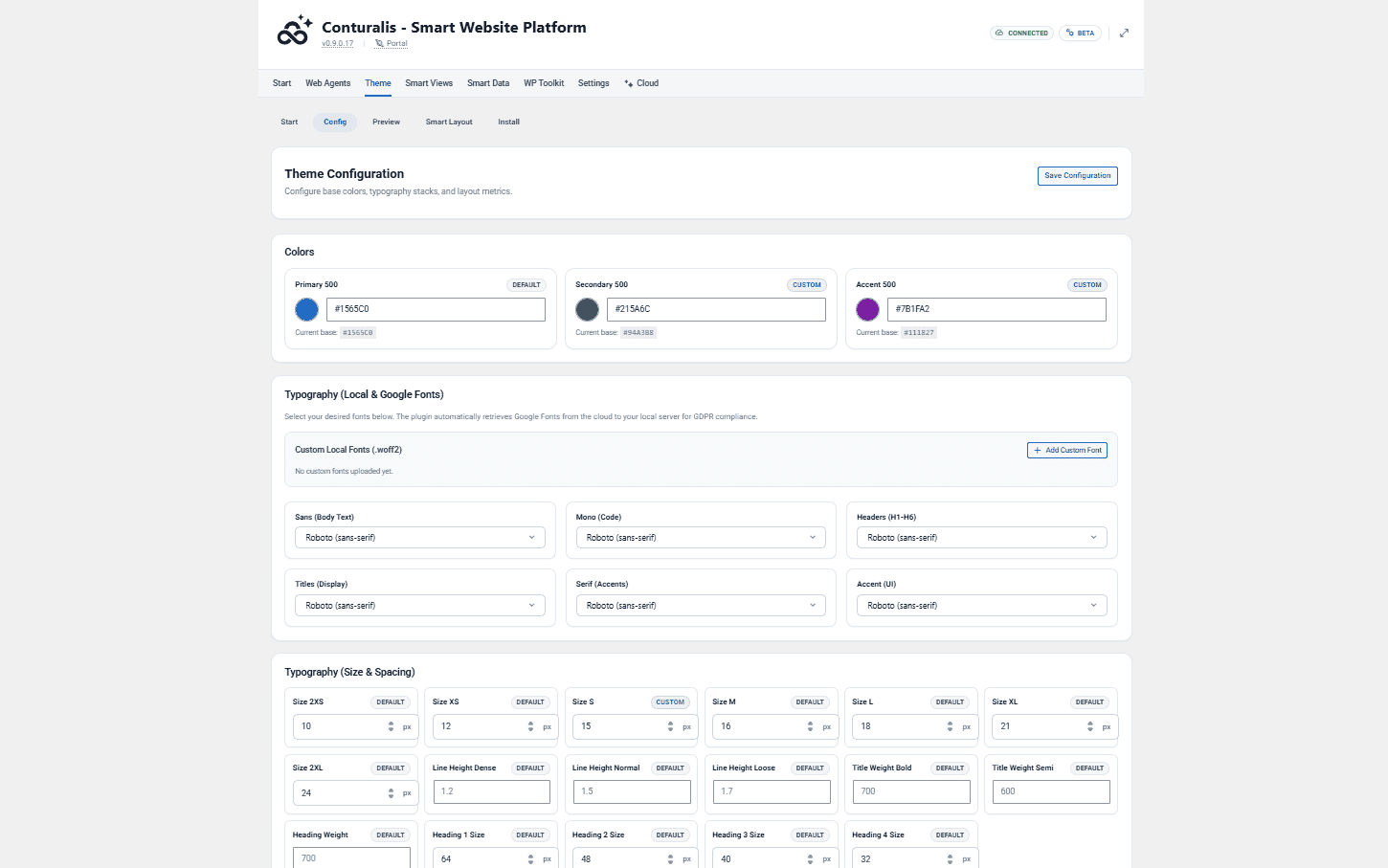1388x868 pixels.
Task: Open the Secondary 500 gray color swatch
Action: coord(587,309)
